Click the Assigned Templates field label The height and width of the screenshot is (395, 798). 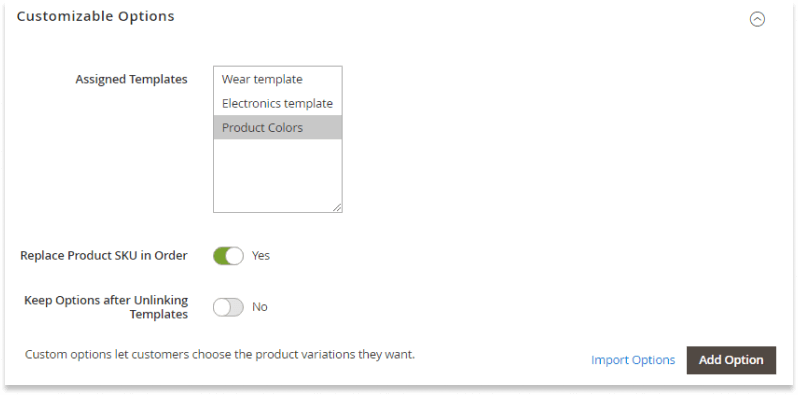131,79
